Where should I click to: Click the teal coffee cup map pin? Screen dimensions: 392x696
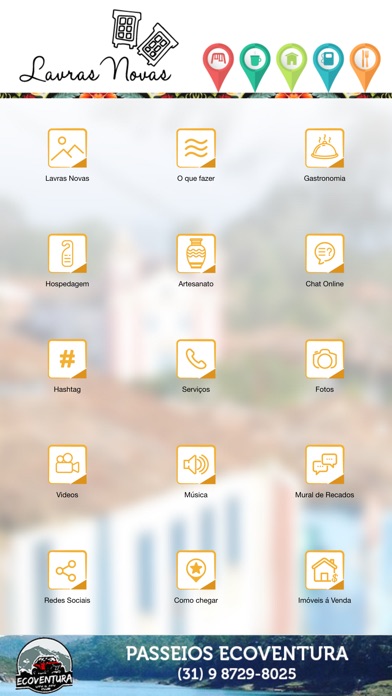click(255, 67)
